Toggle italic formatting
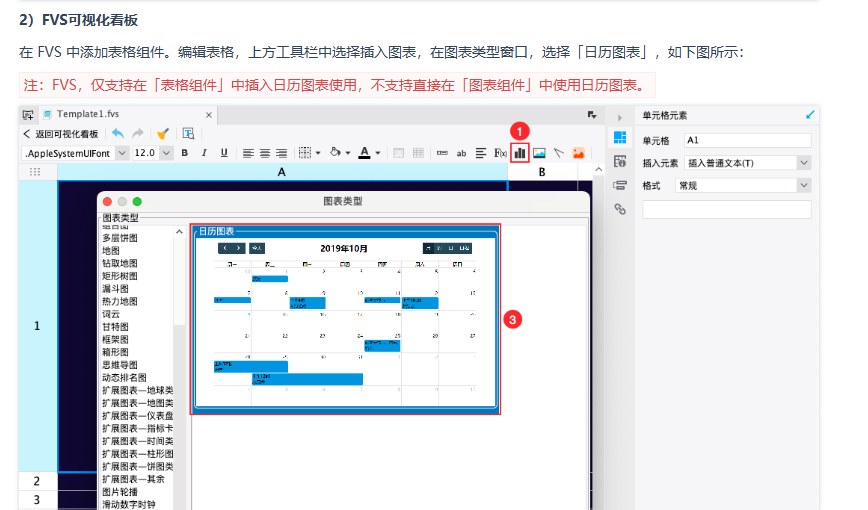The height and width of the screenshot is (510, 868). click(x=204, y=153)
